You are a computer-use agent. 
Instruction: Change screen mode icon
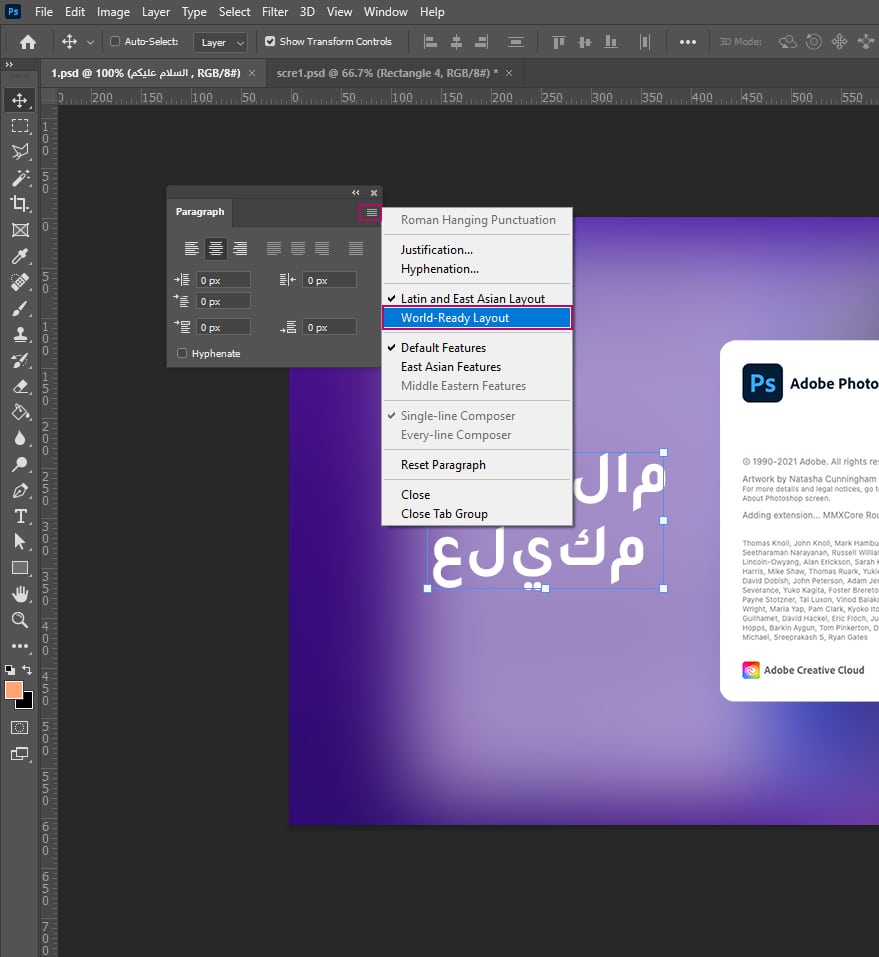point(20,754)
